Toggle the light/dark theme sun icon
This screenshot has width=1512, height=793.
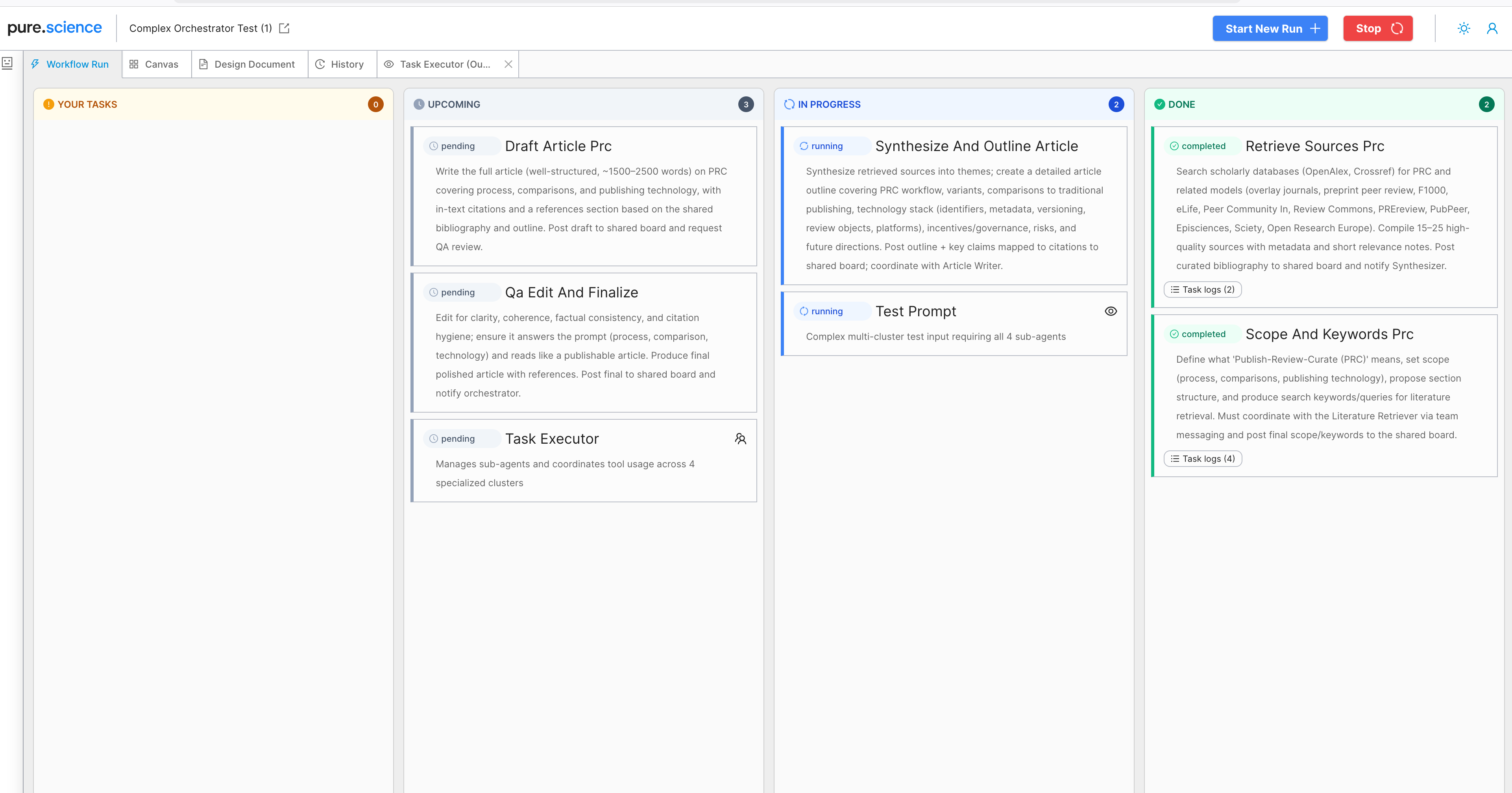1463,28
